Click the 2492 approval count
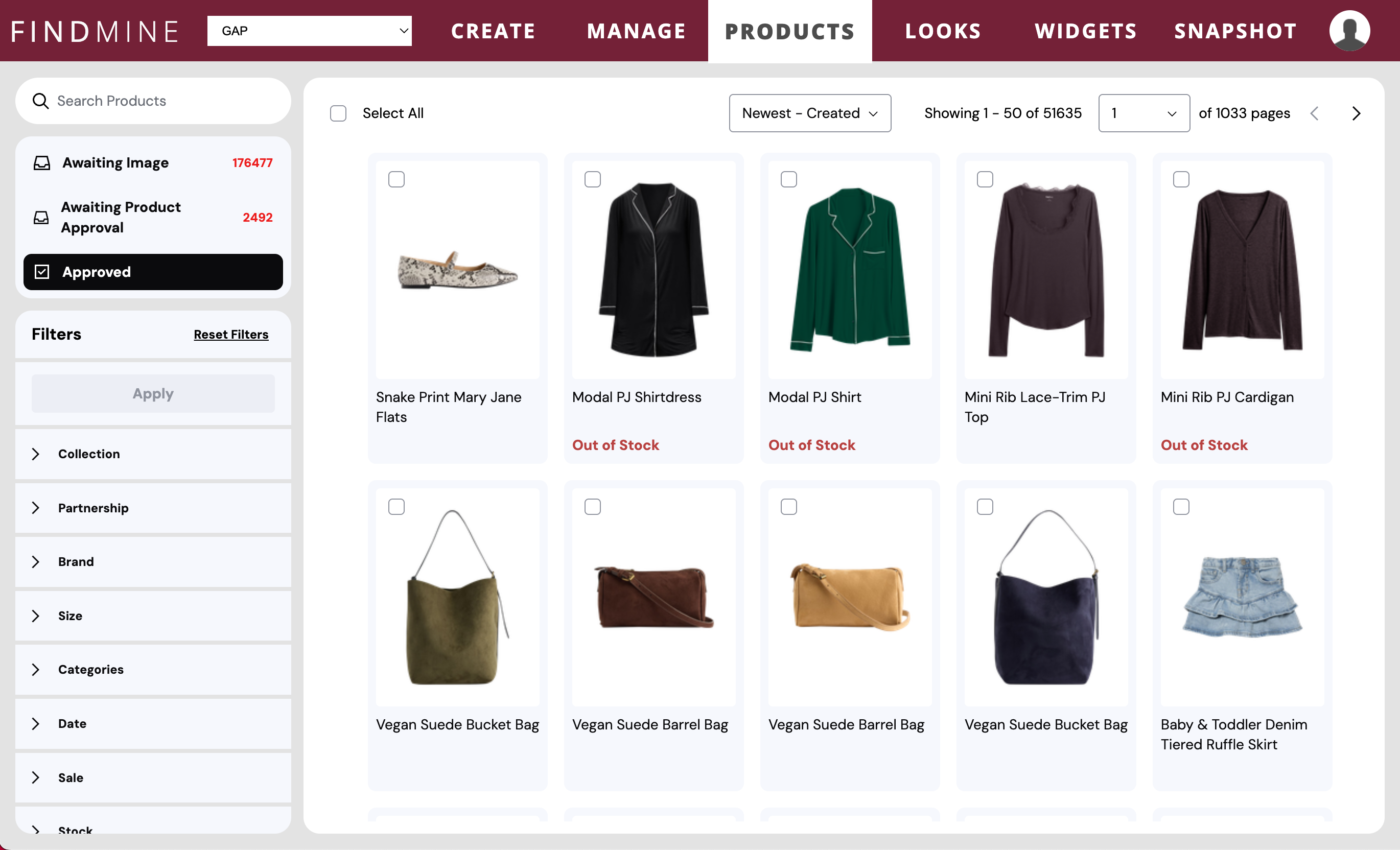The image size is (1400, 850). [x=258, y=218]
